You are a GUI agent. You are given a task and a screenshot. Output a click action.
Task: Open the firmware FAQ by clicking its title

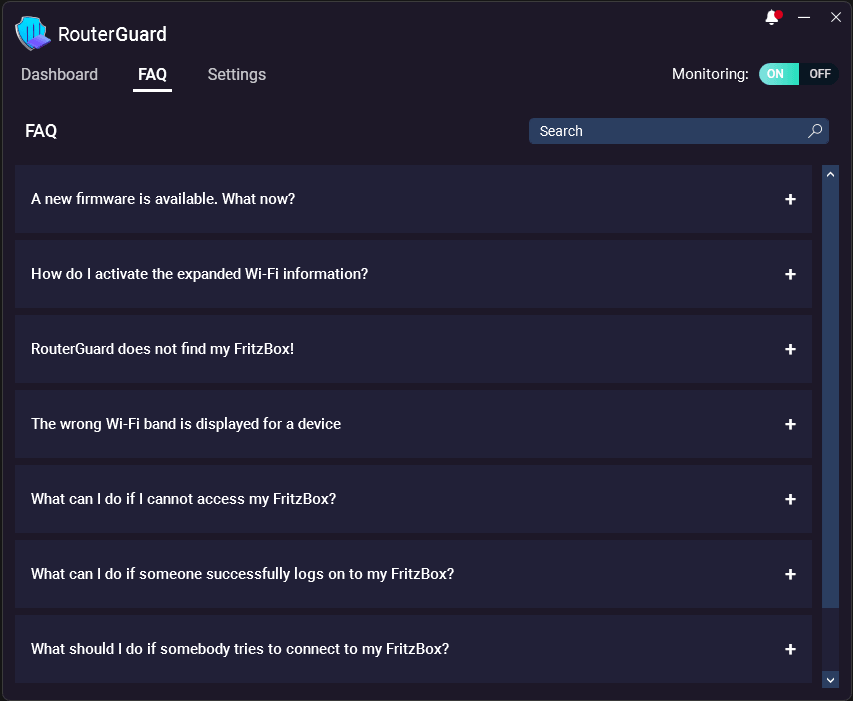coord(162,199)
